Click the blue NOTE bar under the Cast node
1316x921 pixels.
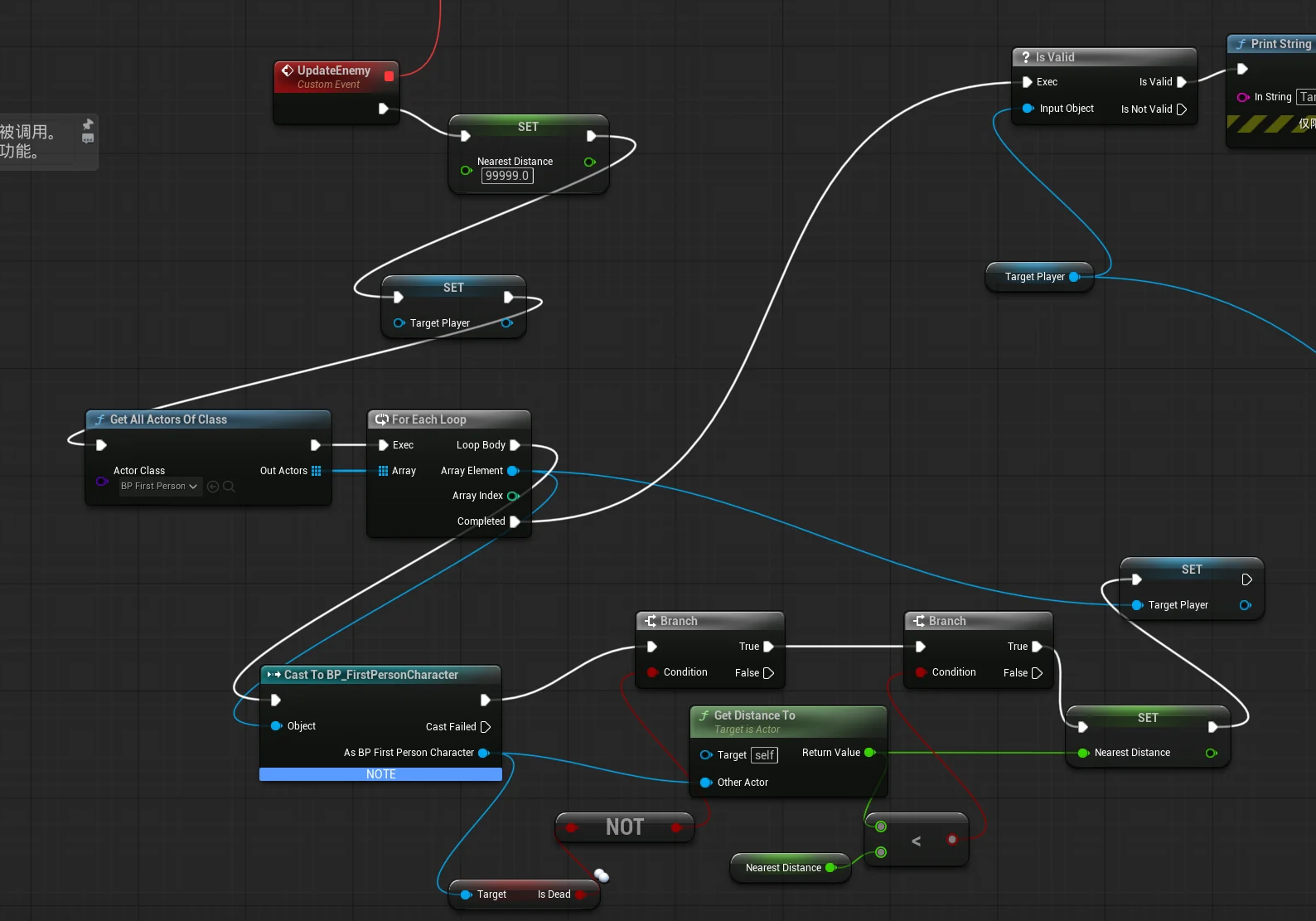click(x=380, y=774)
